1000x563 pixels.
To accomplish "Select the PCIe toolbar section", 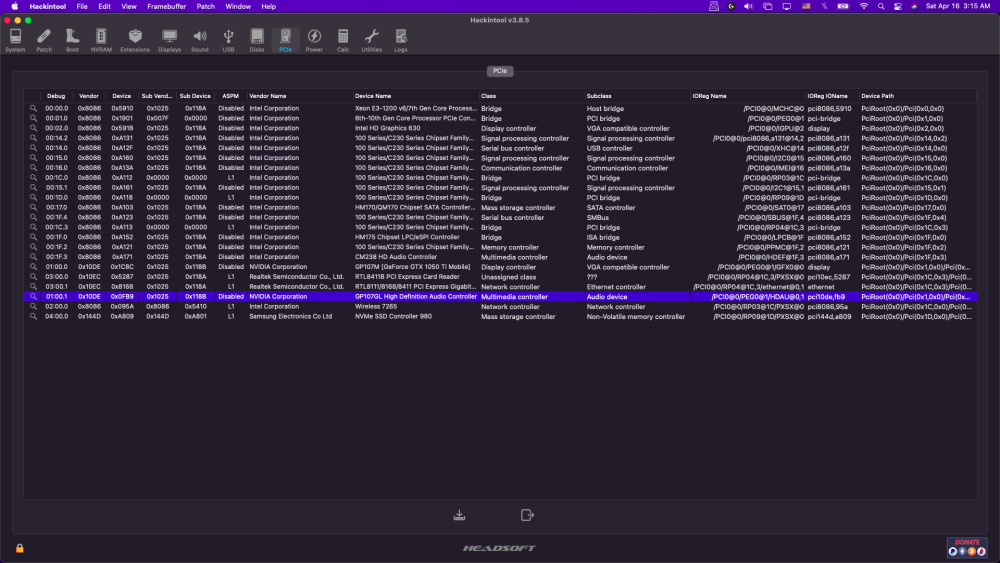I will coord(285,40).
